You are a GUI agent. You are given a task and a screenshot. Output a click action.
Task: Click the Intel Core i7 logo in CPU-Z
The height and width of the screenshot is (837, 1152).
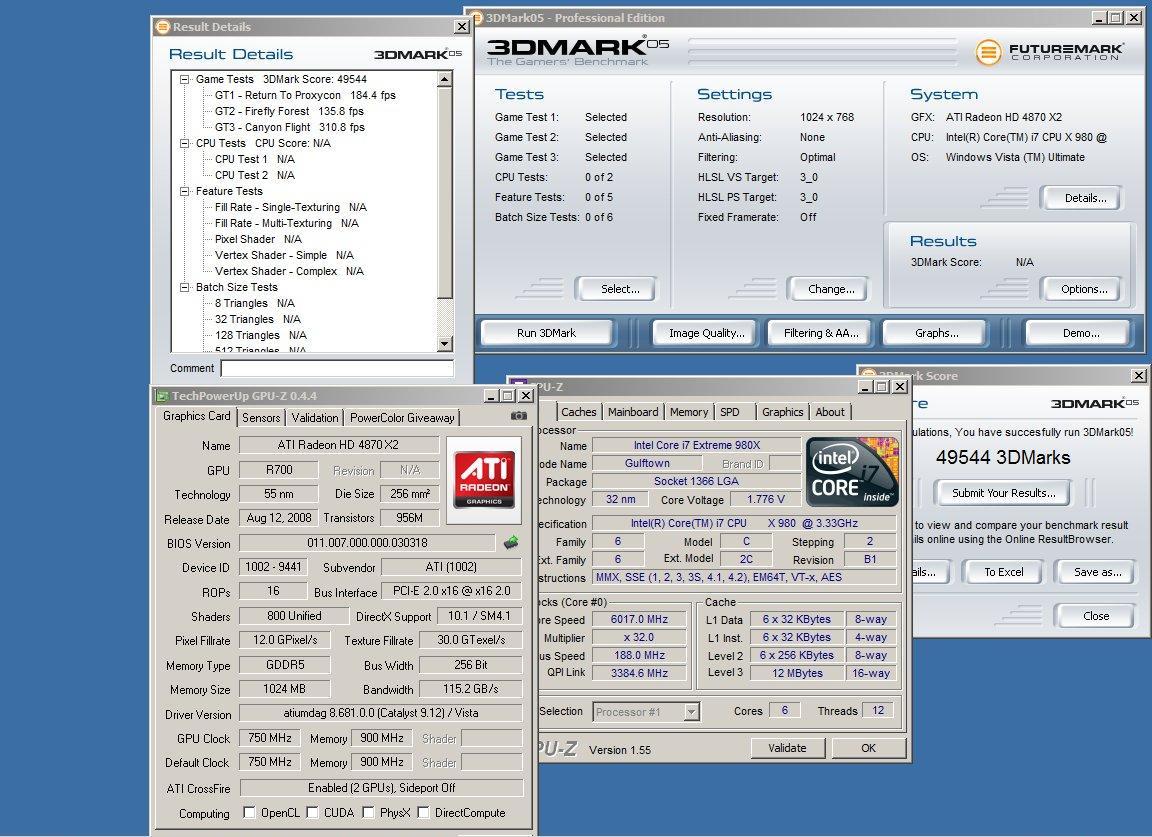point(852,472)
